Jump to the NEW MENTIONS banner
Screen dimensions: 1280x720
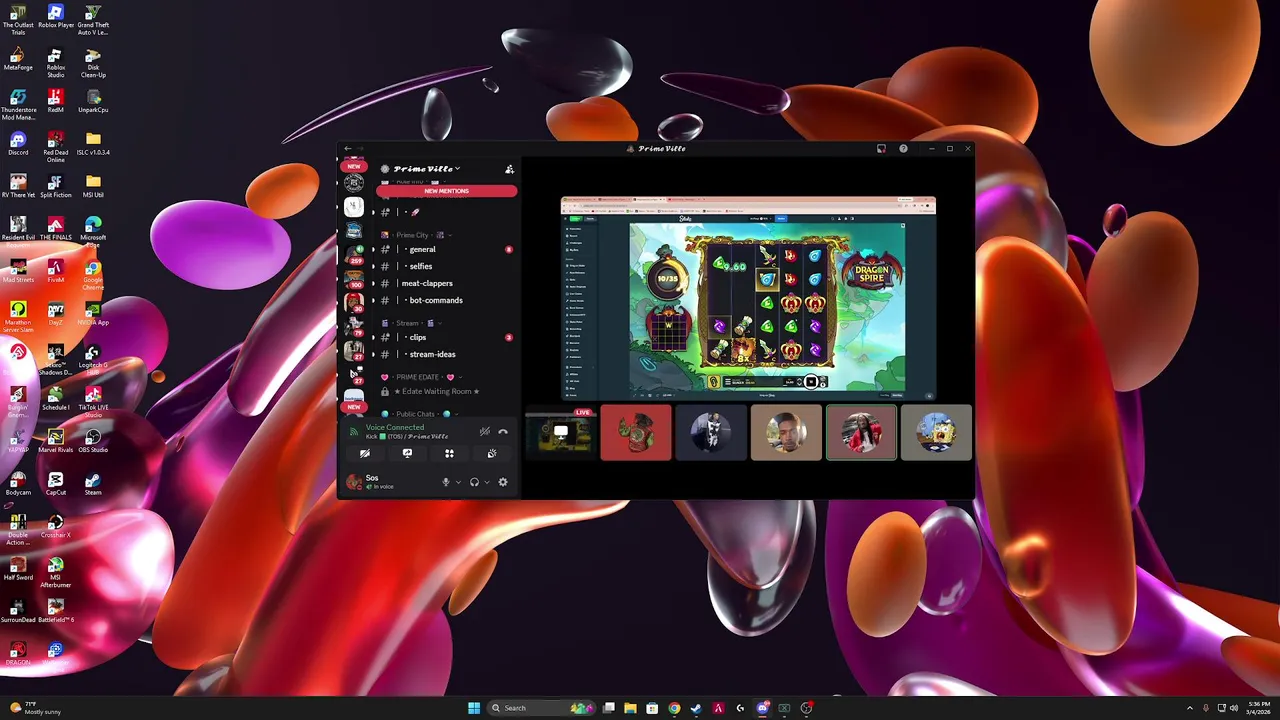pos(446,191)
